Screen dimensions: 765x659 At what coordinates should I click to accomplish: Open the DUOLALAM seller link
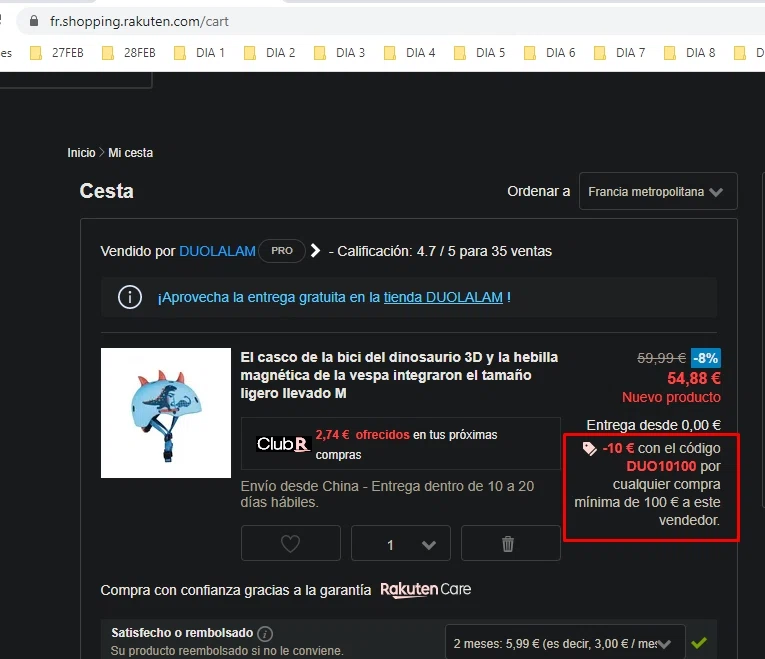click(217, 251)
